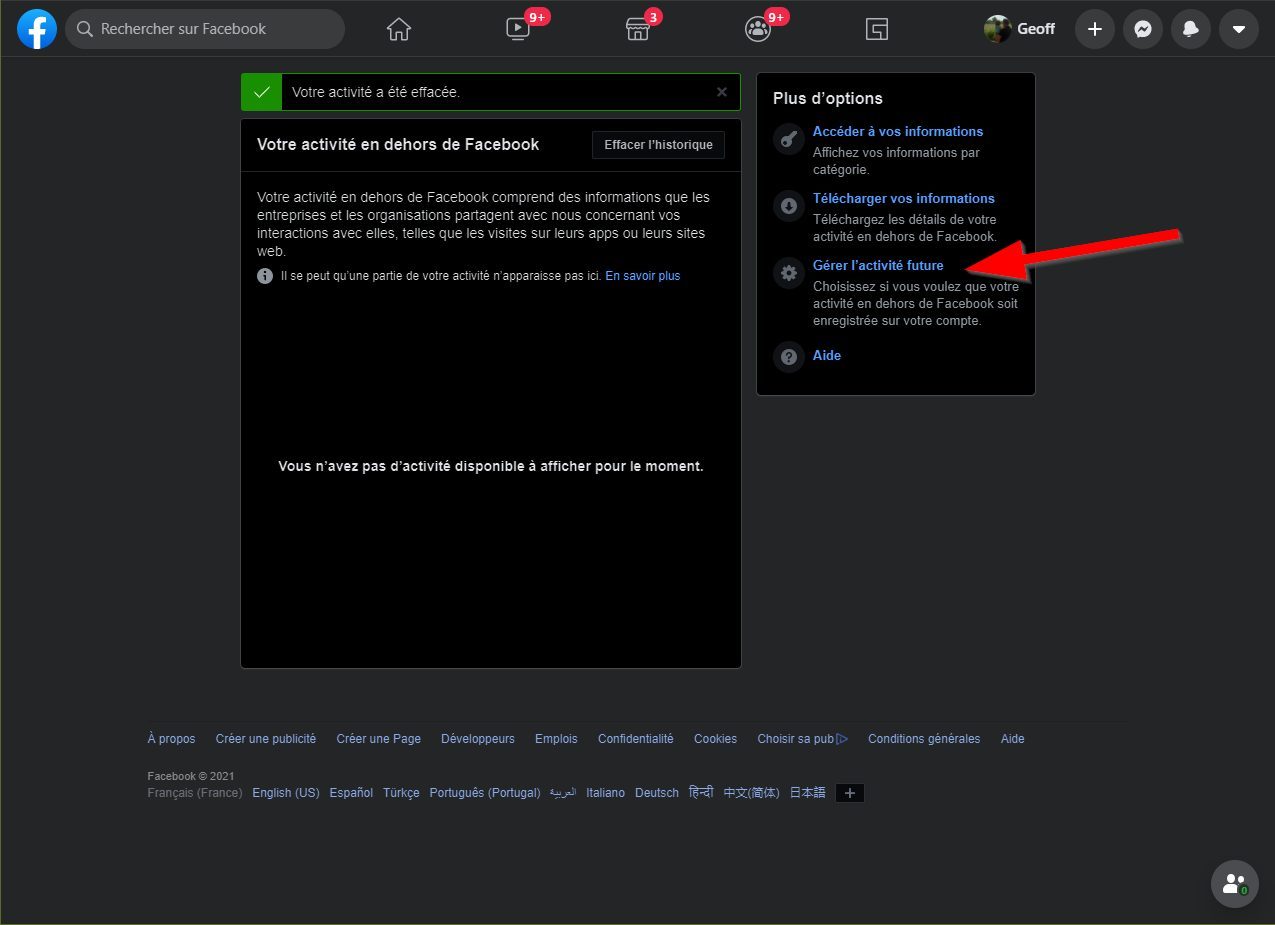1275x925 pixels.
Task: Open Télécharger vos informations link
Action: 904,198
